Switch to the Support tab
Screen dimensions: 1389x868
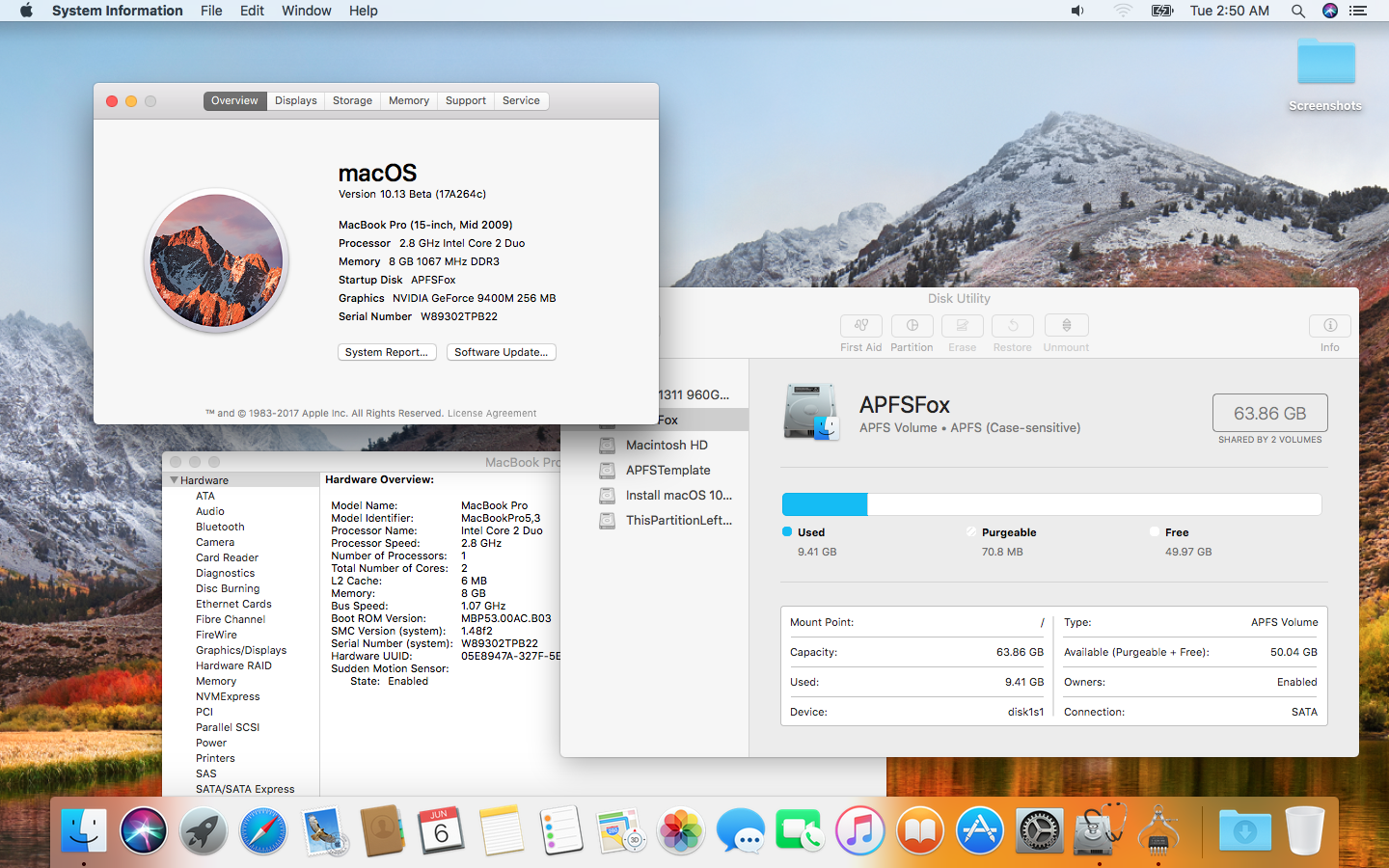click(466, 101)
